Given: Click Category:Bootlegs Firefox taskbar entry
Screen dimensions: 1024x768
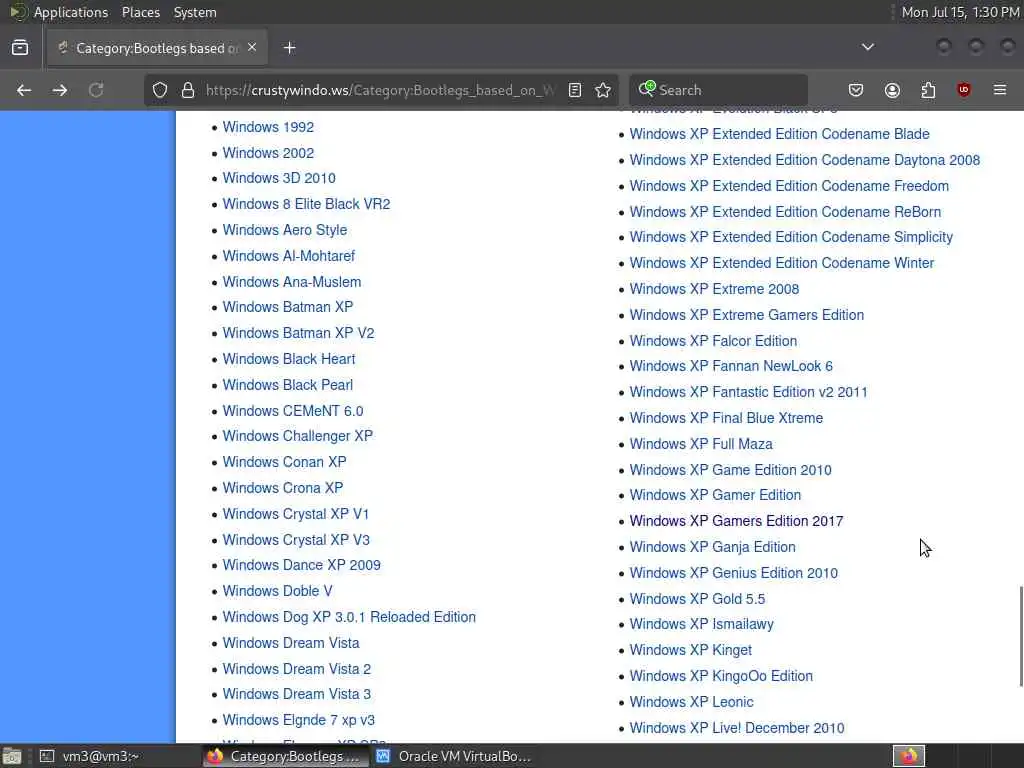Looking at the screenshot, I should pyautogui.click(x=284, y=756).
